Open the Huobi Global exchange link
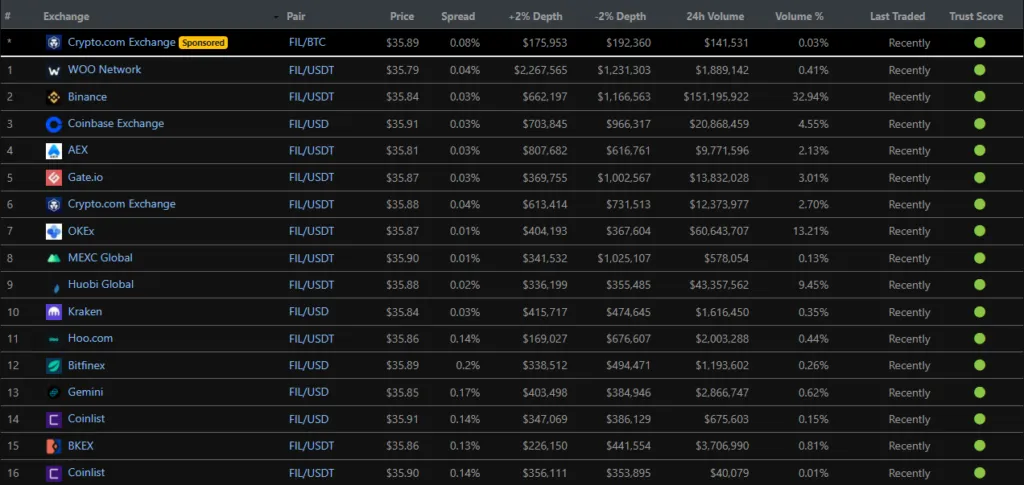1024x485 pixels. (101, 285)
